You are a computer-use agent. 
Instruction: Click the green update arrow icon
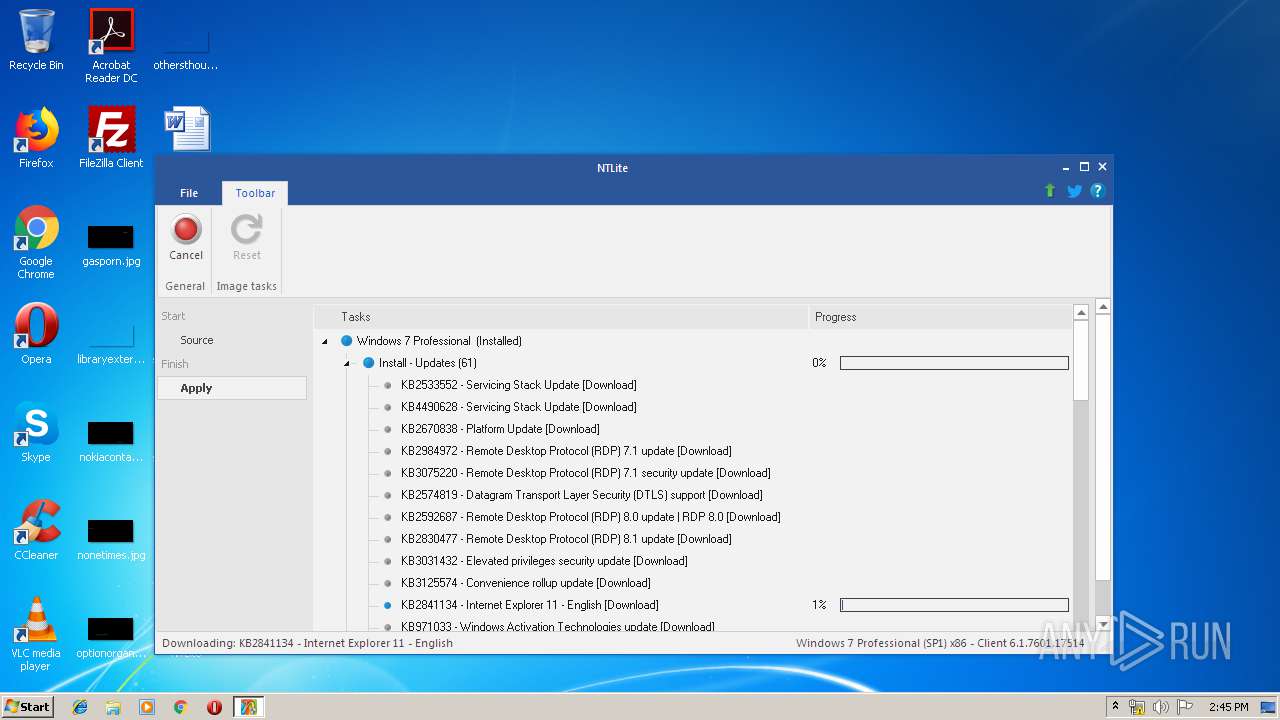(x=1049, y=191)
